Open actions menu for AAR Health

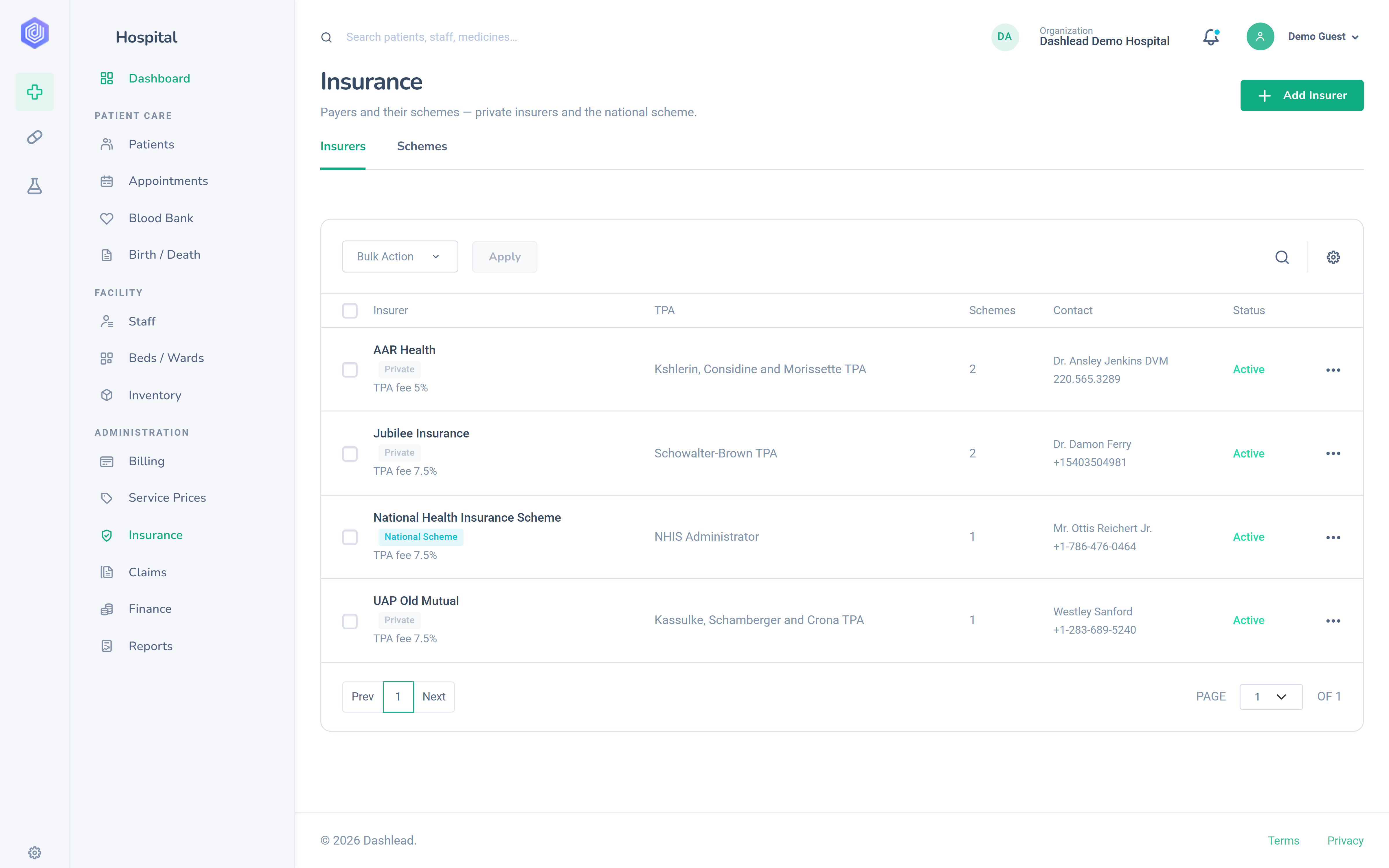pos(1333,370)
